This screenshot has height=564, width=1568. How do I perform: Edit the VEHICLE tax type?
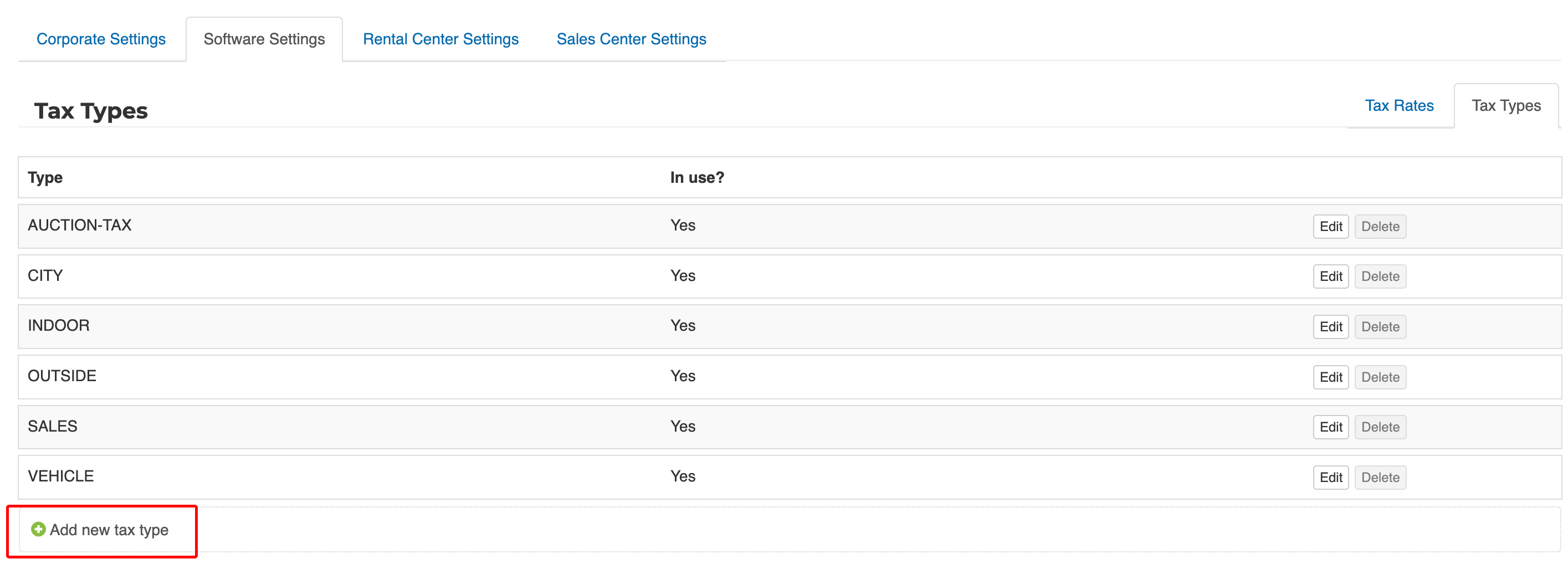click(1331, 478)
